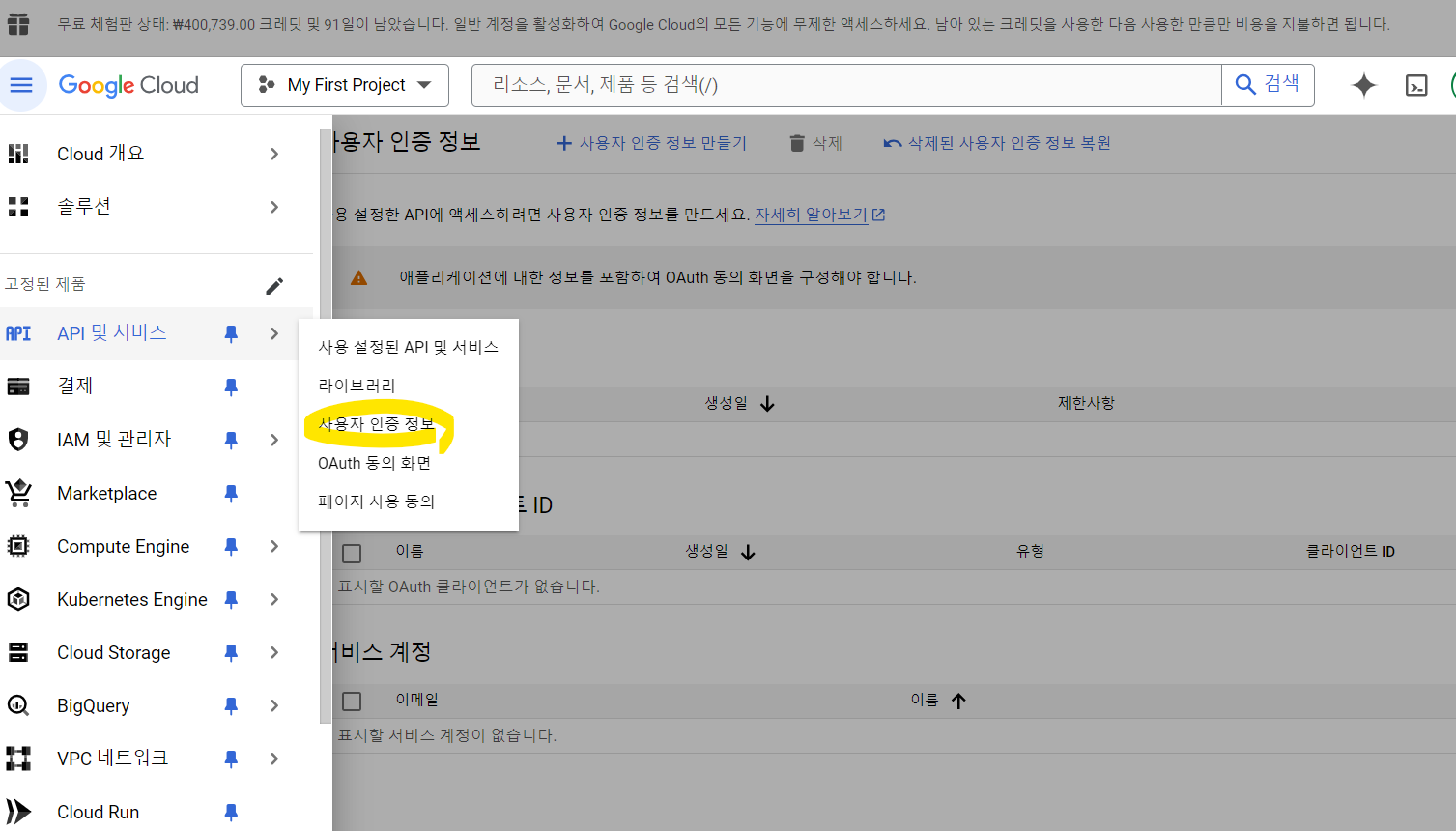Image resolution: width=1456 pixels, height=831 pixels.
Task: Click the Marketplace cart icon
Action: tap(18, 493)
